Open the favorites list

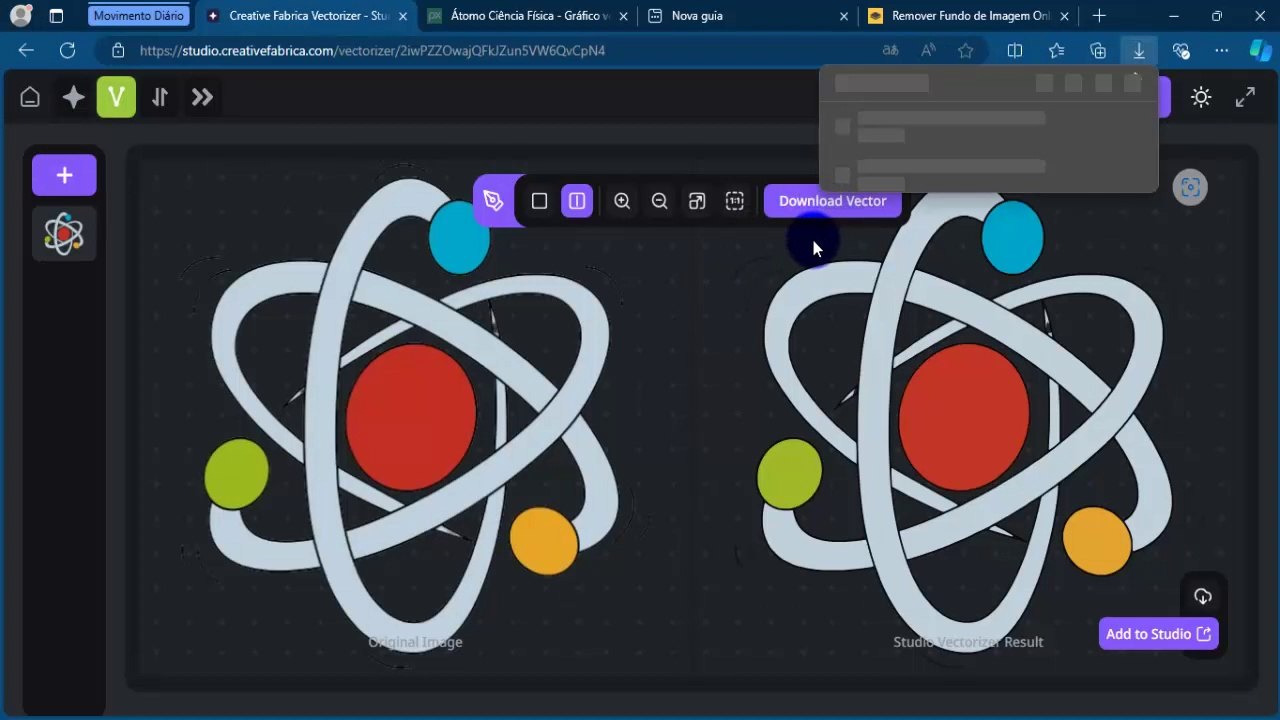[1057, 51]
